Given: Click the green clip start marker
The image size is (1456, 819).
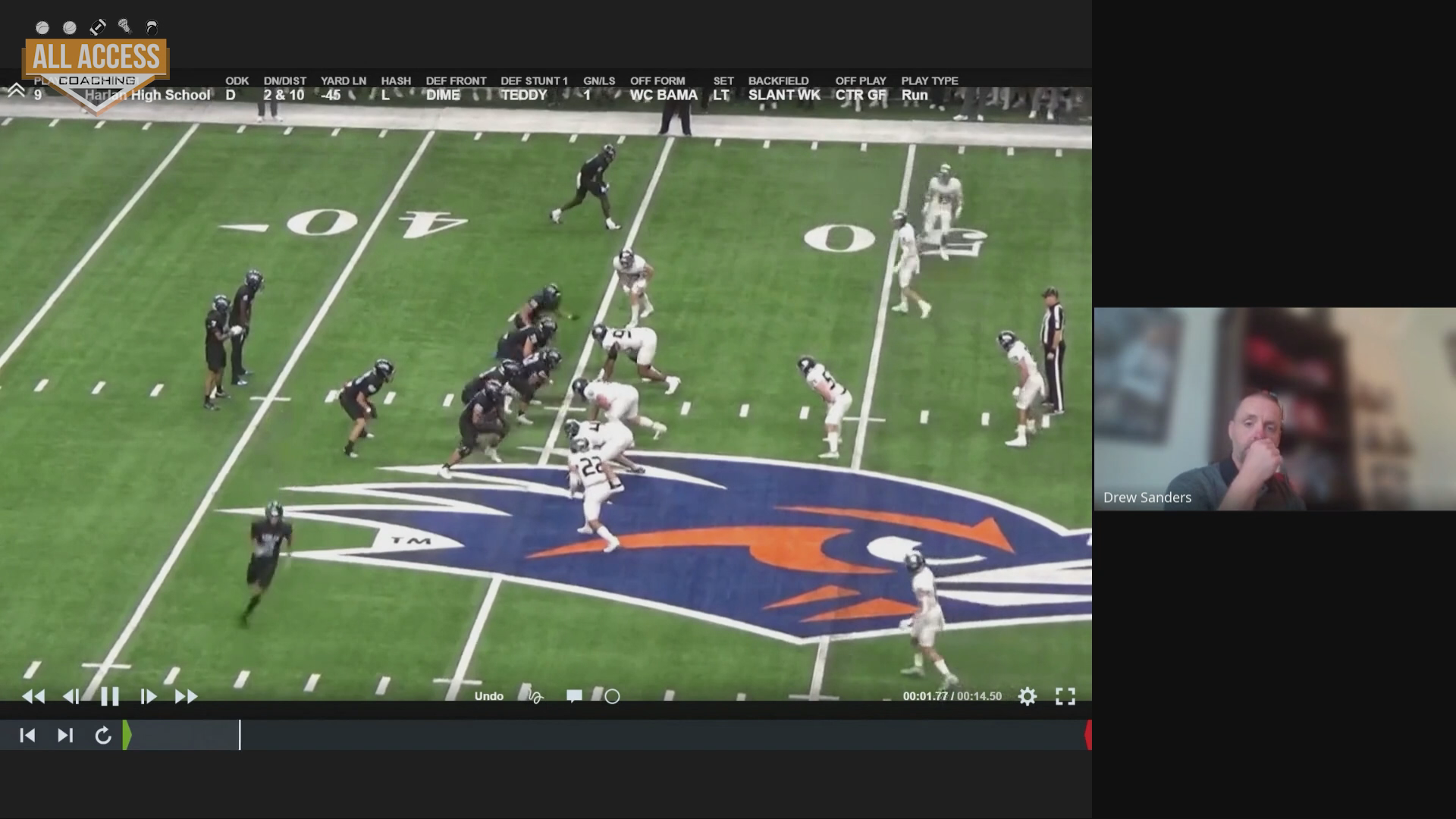Looking at the screenshot, I should 127,735.
